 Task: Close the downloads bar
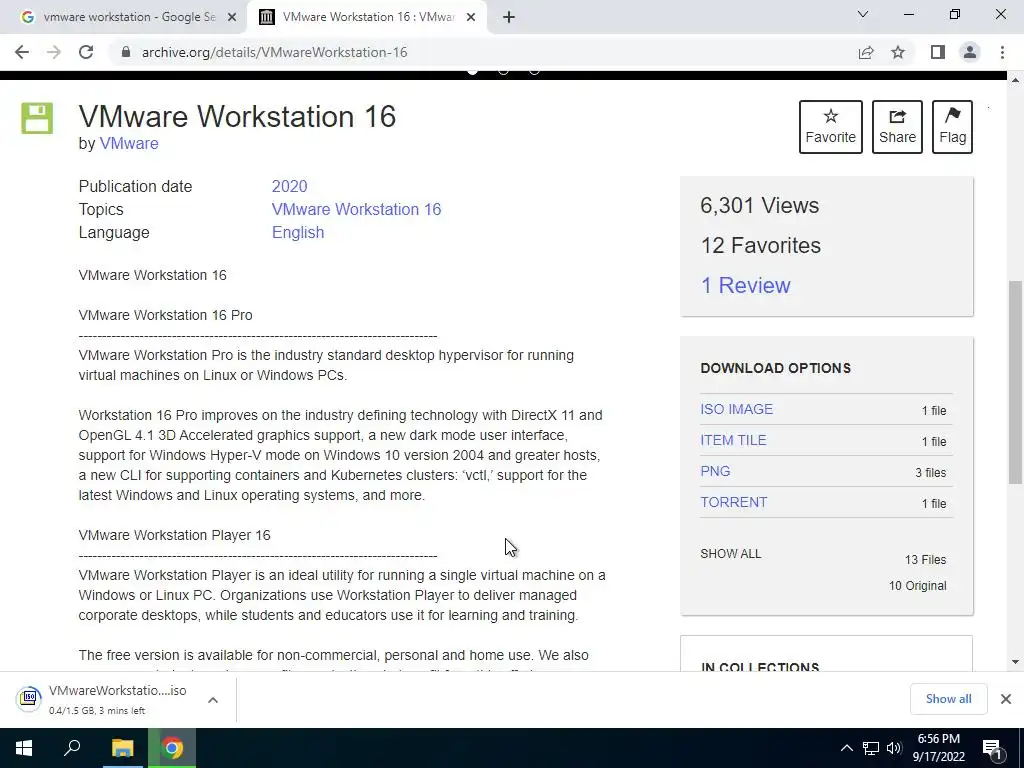click(x=1006, y=699)
